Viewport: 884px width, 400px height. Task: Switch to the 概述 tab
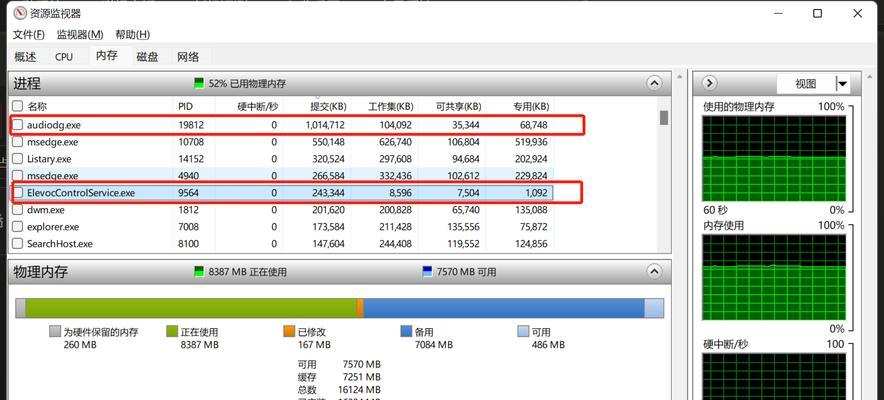tap(25, 56)
